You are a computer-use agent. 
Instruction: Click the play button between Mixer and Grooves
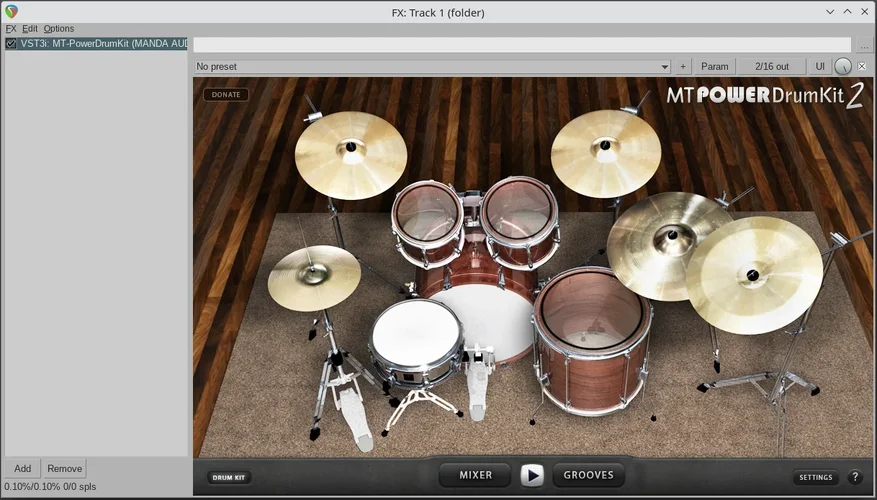pos(532,475)
